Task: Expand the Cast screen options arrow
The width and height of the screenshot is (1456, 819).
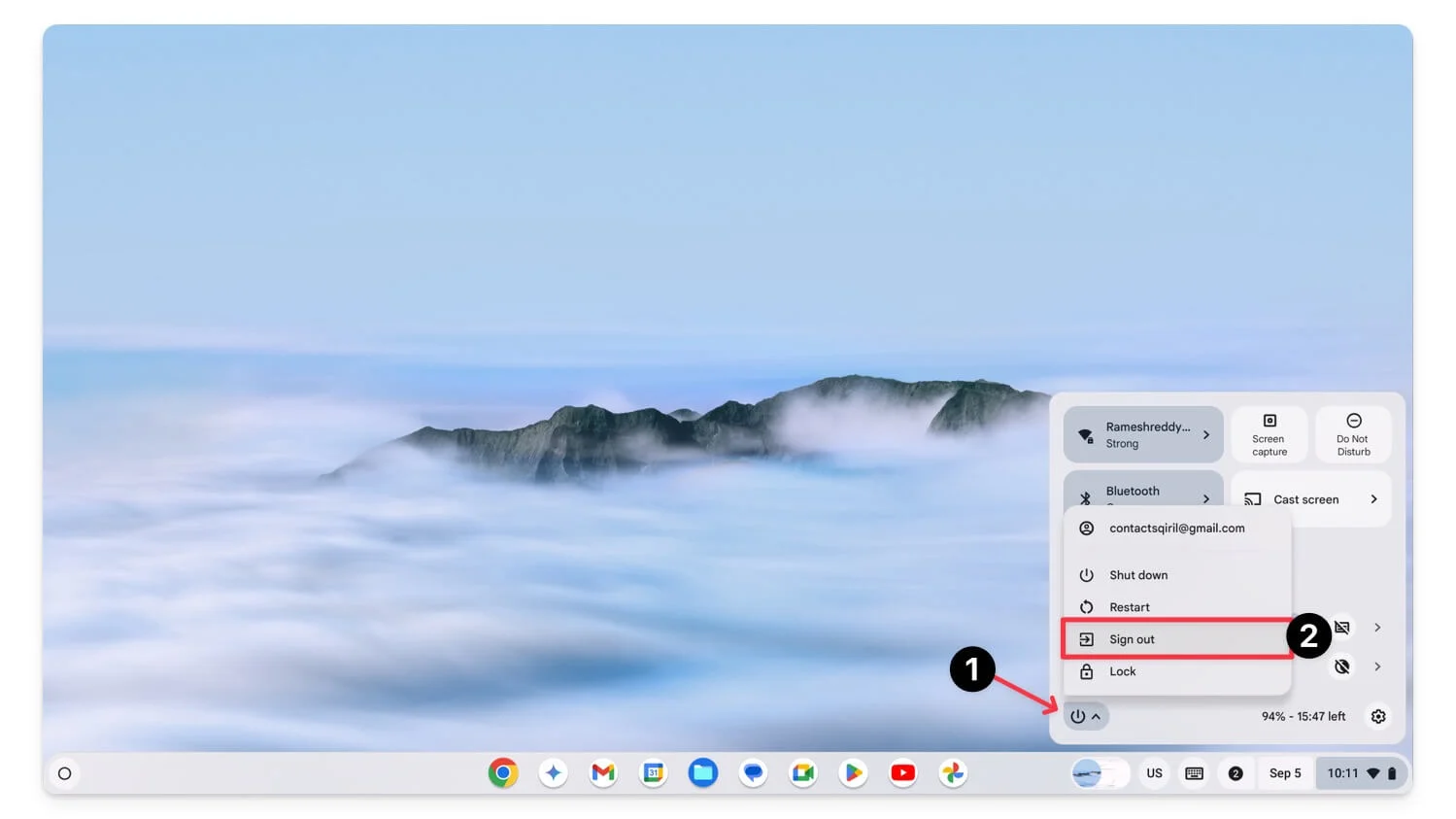Action: pyautogui.click(x=1373, y=499)
